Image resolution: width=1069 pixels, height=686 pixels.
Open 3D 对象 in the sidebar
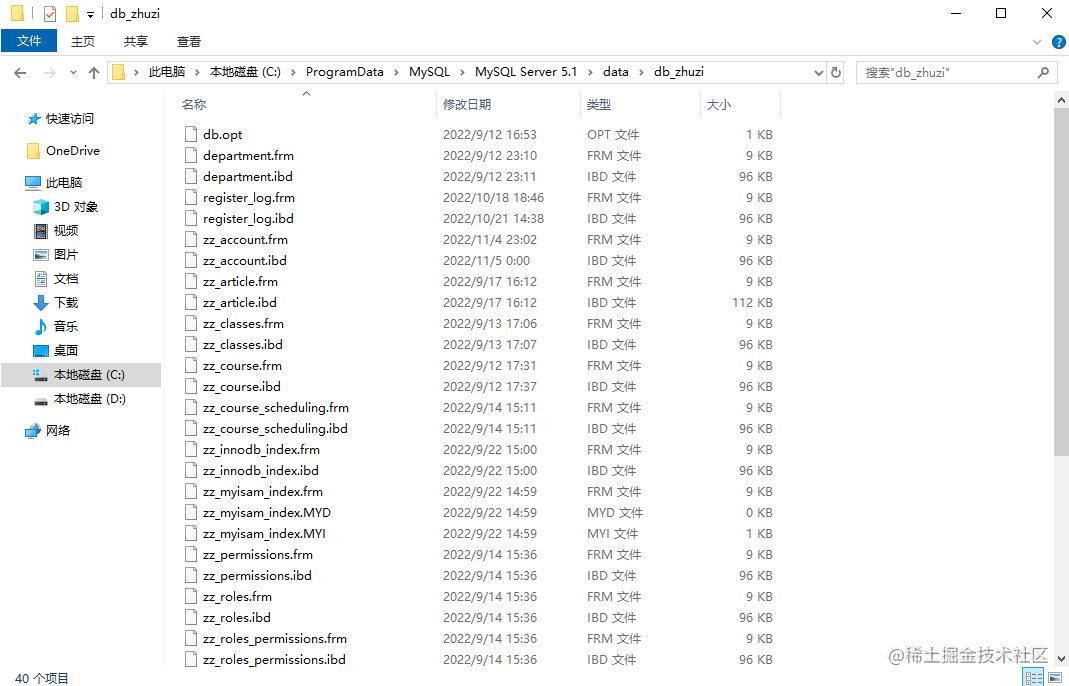[76, 207]
